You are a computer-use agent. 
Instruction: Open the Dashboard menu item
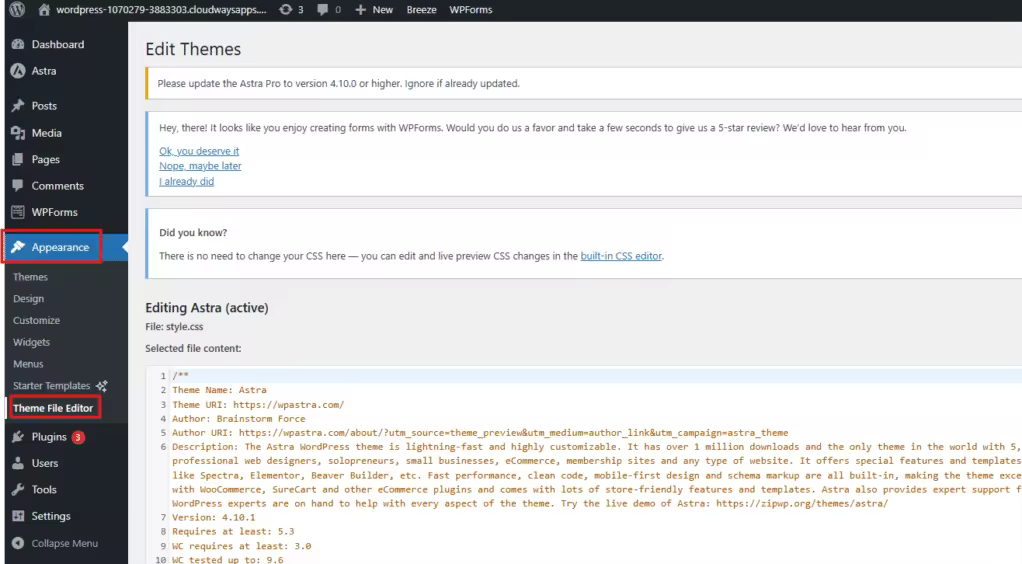[x=58, y=44]
